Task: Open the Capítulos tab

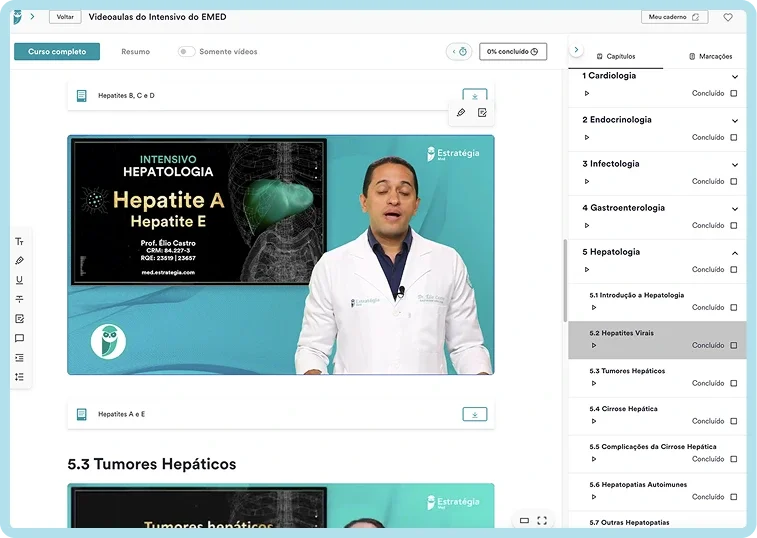Action: click(x=616, y=57)
